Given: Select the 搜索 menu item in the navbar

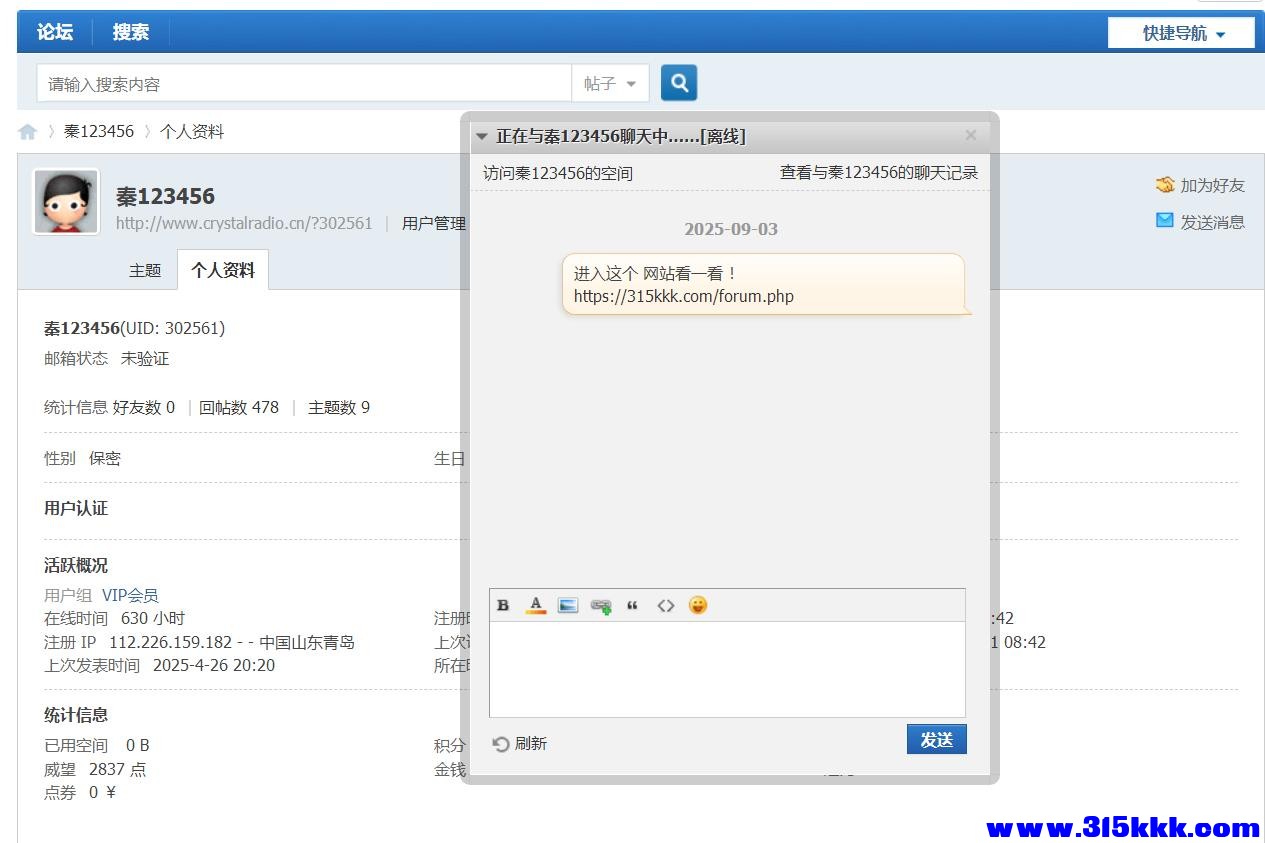Looking at the screenshot, I should coord(130,32).
